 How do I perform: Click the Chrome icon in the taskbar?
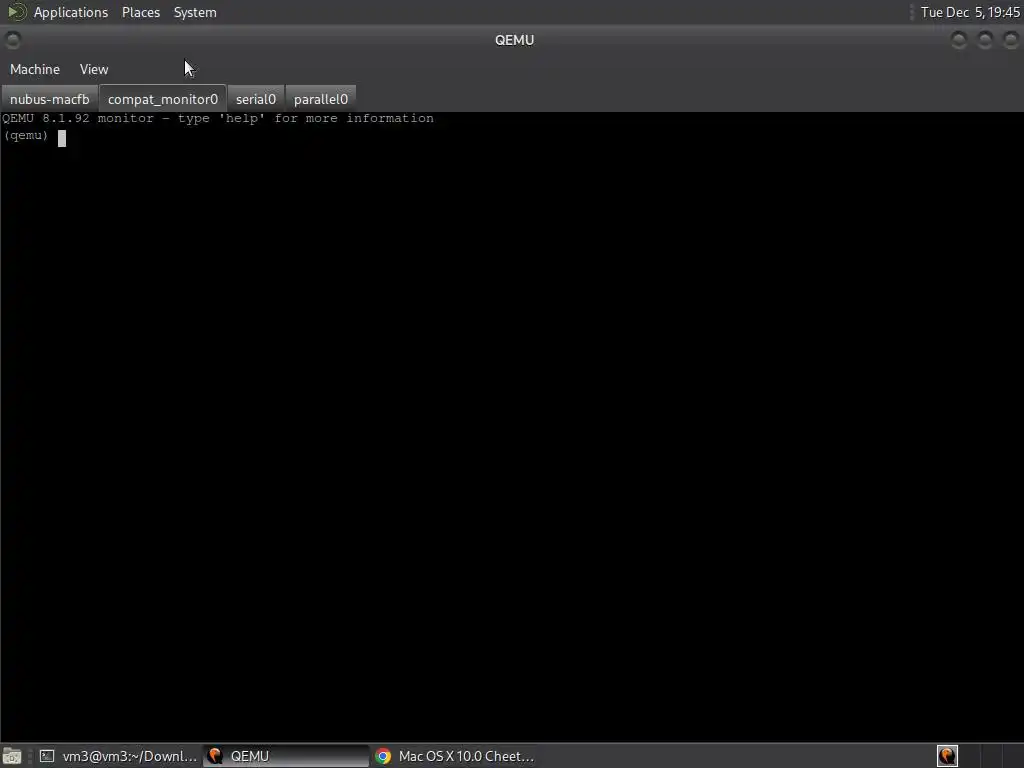pyautogui.click(x=383, y=756)
